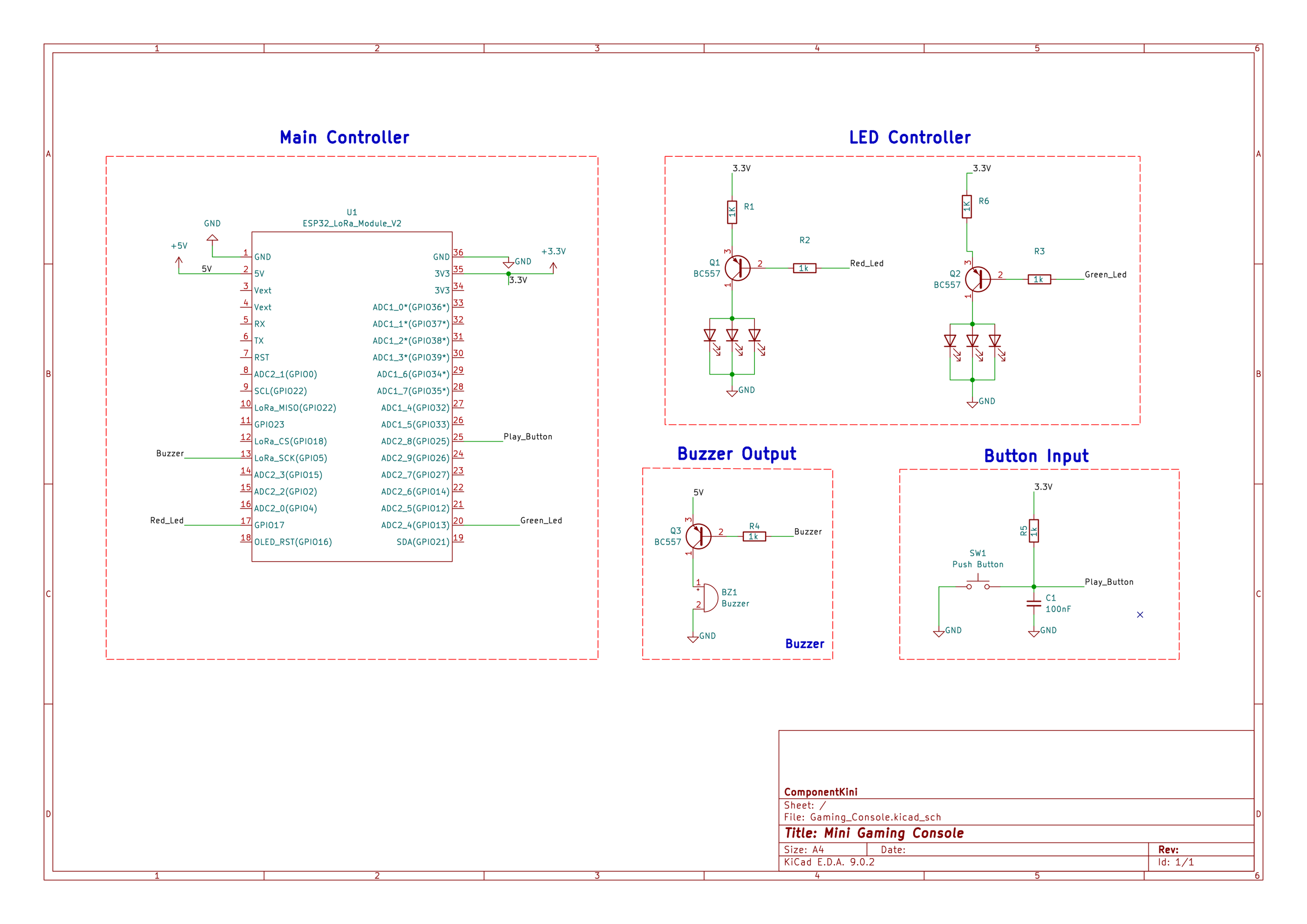
Task: Click resistor R5 in Button Input
Action: (1034, 530)
